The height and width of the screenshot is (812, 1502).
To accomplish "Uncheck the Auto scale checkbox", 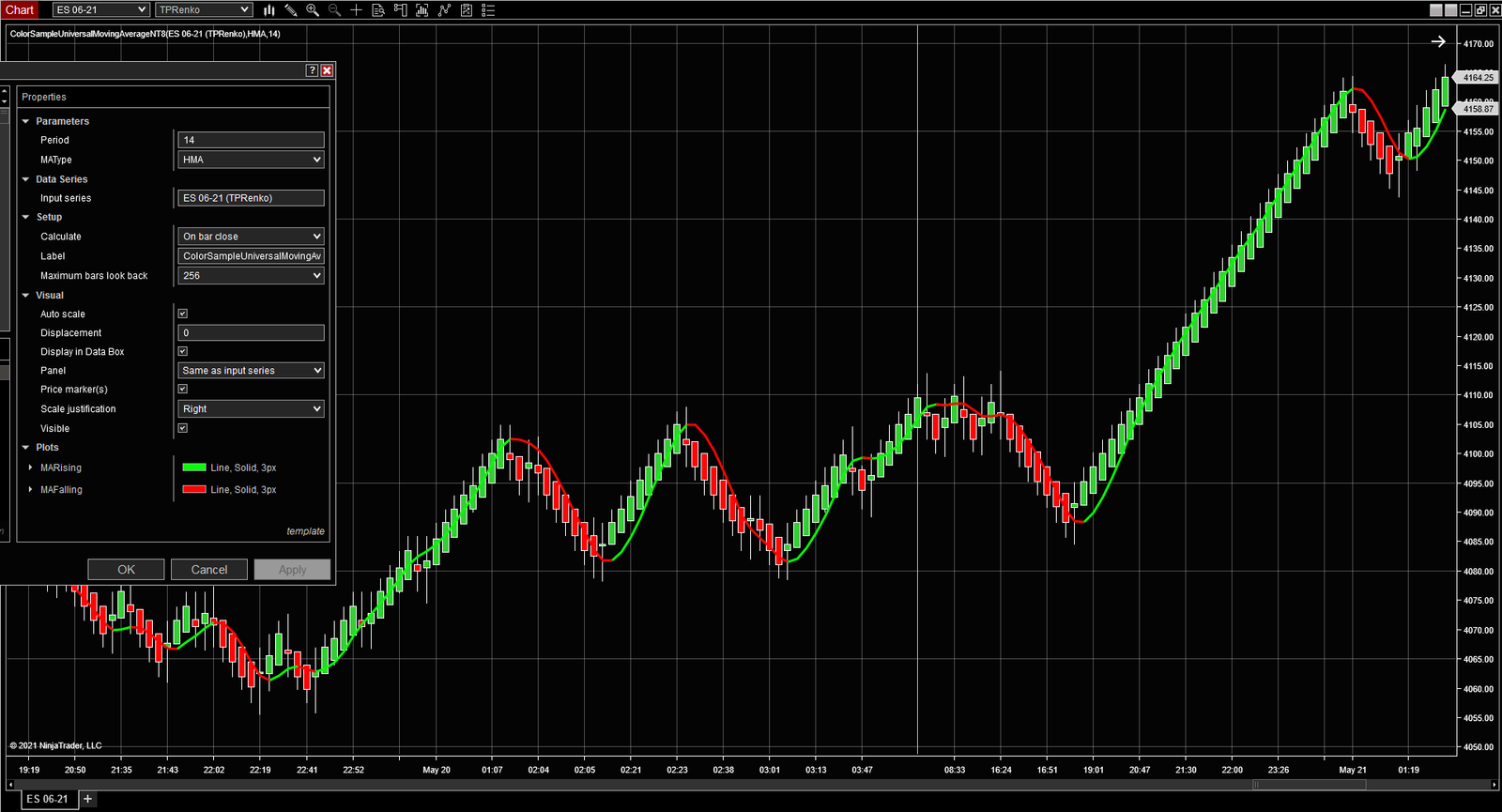I will pyautogui.click(x=183, y=314).
